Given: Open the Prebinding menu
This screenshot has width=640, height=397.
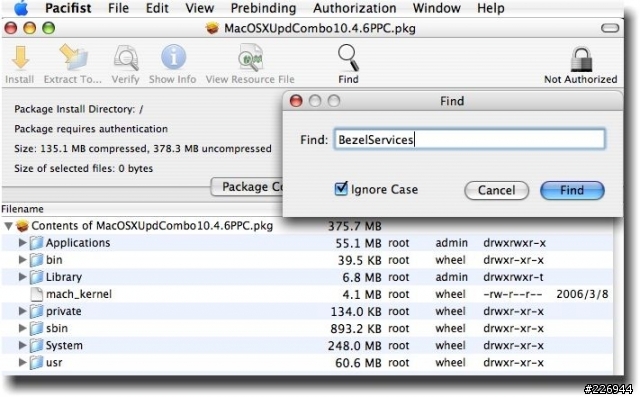Looking at the screenshot, I should pos(263,8).
